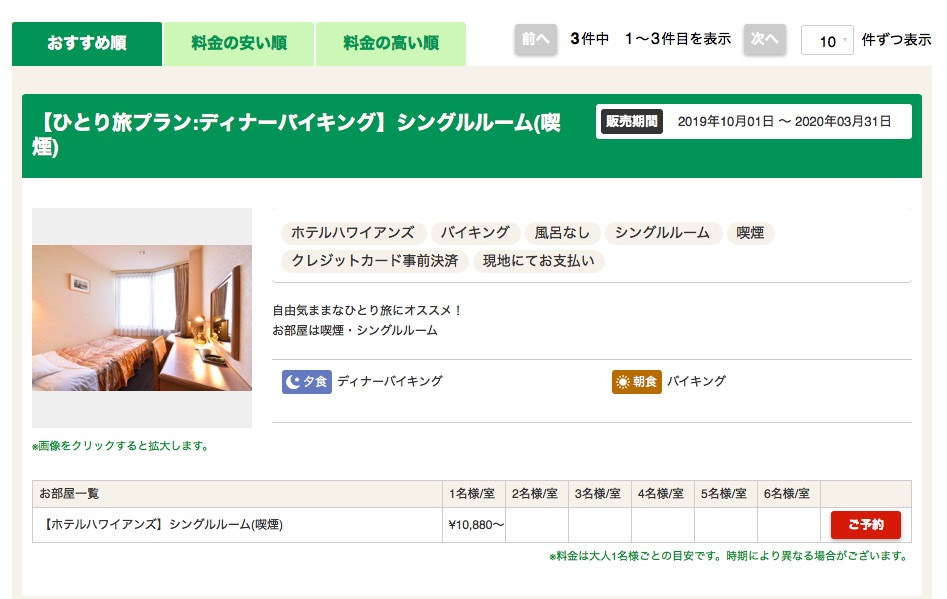Click the 料金は大人1名様ごとの目安です note
This screenshot has width=947, height=599.
[728, 556]
